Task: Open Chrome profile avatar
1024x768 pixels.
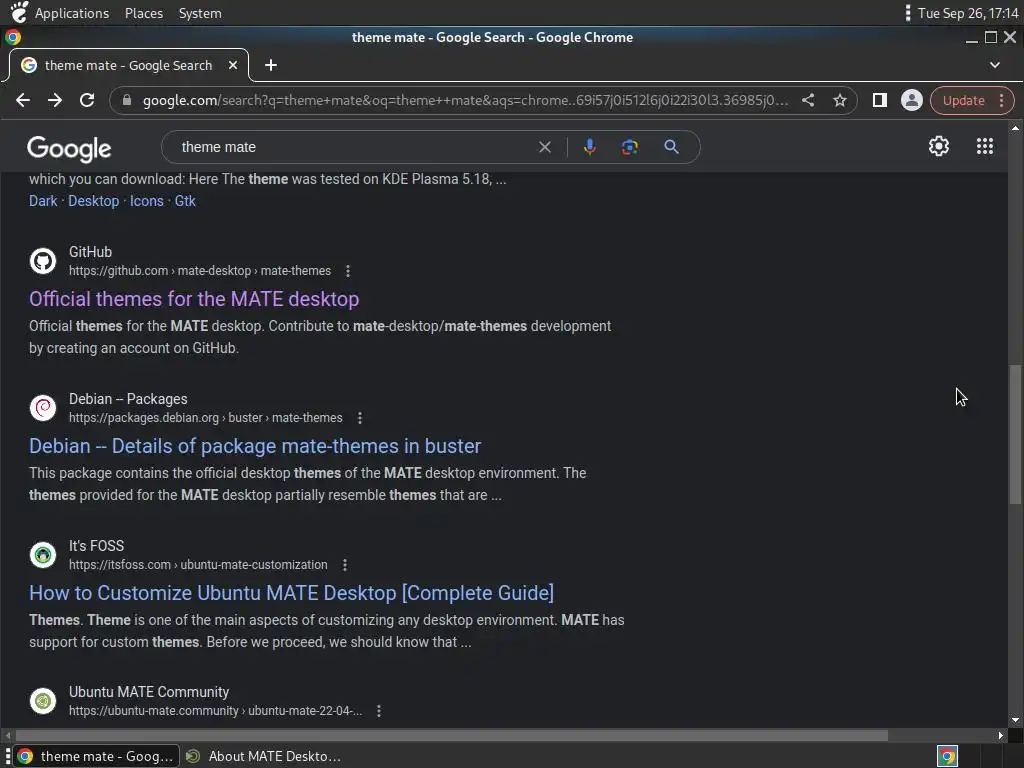Action: pyautogui.click(x=912, y=100)
